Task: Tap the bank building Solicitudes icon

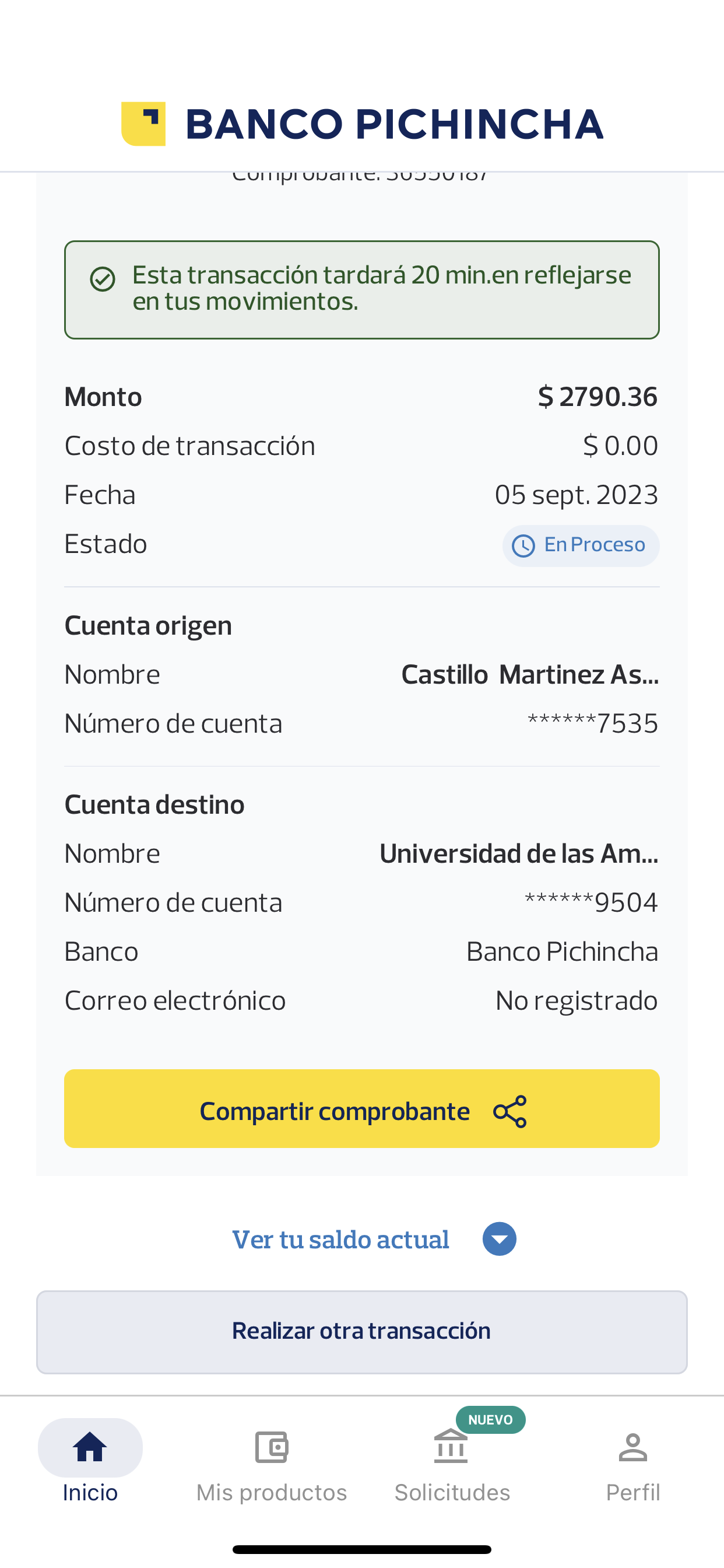Action: click(x=451, y=1447)
